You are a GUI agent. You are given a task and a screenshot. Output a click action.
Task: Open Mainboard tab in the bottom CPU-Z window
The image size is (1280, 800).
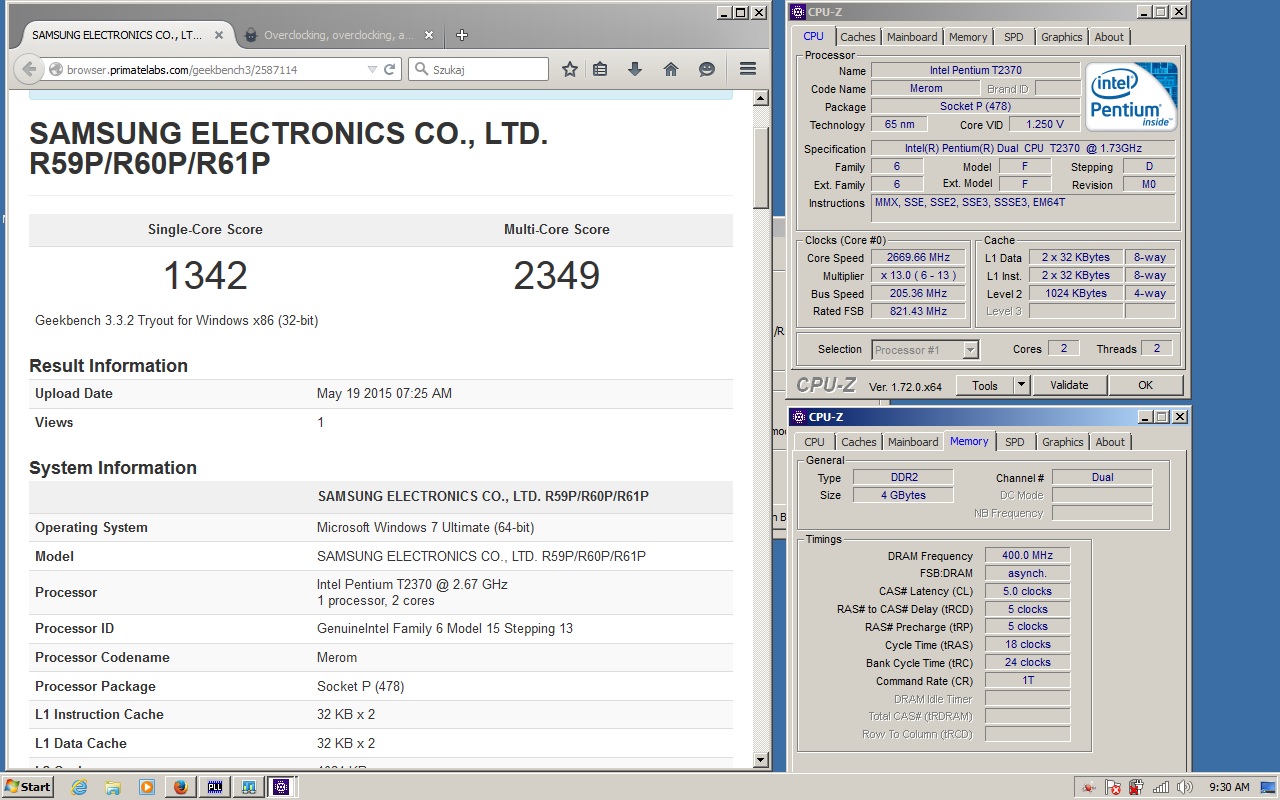pyautogui.click(x=914, y=442)
